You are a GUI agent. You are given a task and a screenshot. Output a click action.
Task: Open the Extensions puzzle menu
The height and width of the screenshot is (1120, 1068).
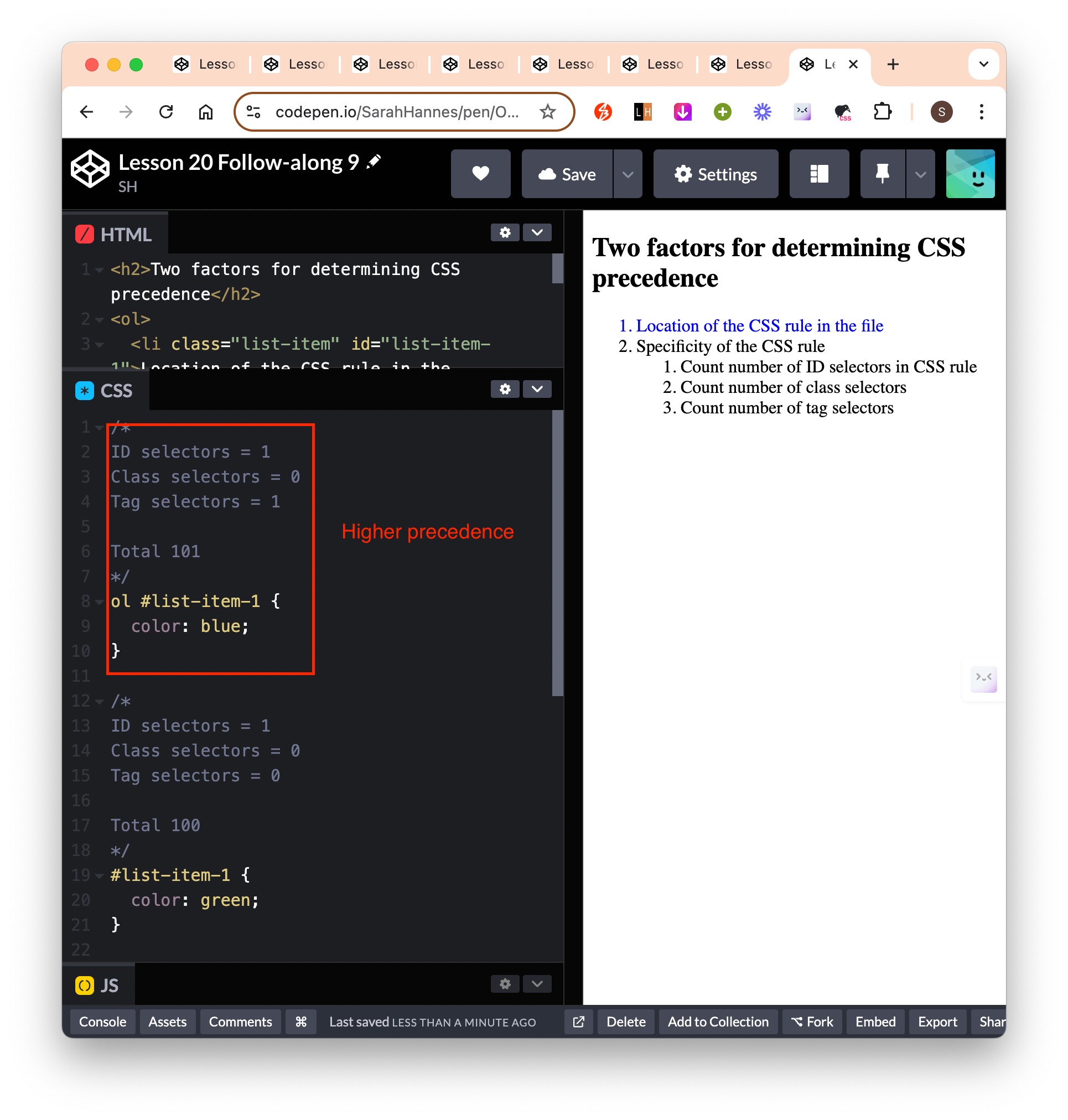click(883, 112)
